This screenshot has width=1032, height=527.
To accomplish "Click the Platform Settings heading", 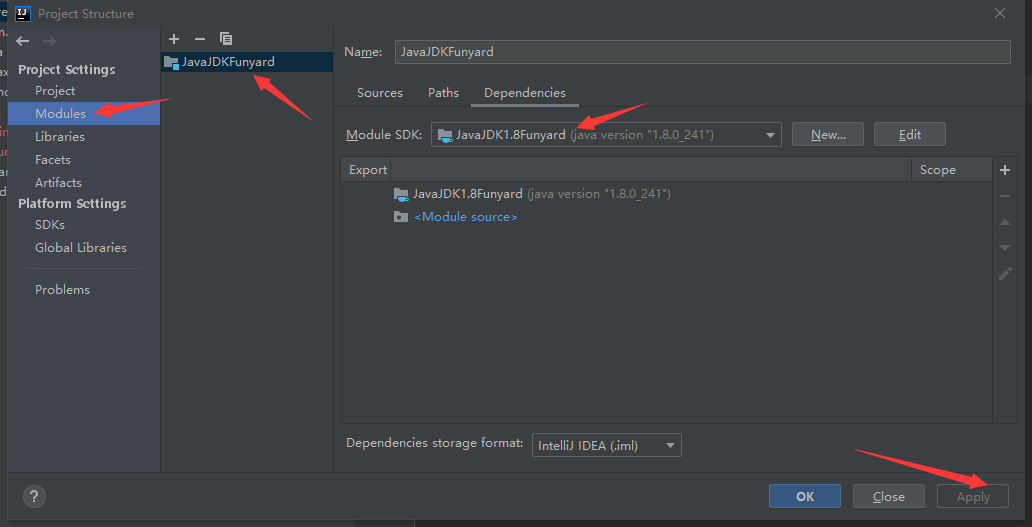I will click(72, 204).
